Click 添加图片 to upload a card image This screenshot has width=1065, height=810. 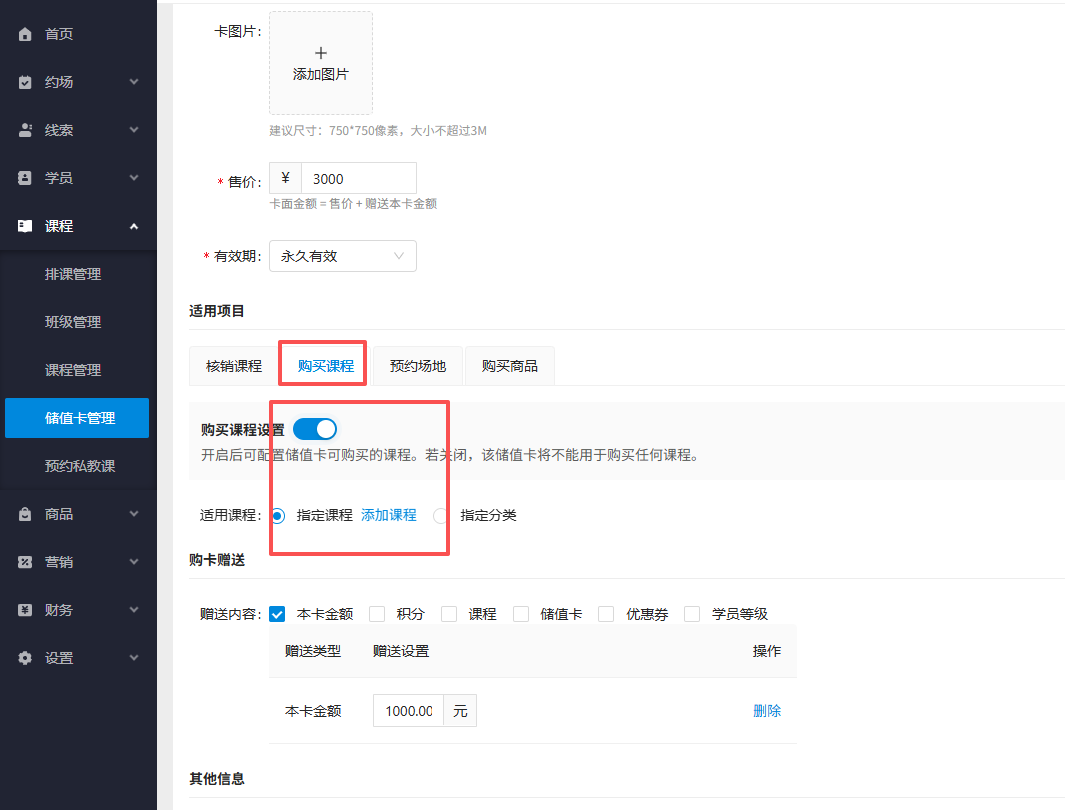point(320,63)
